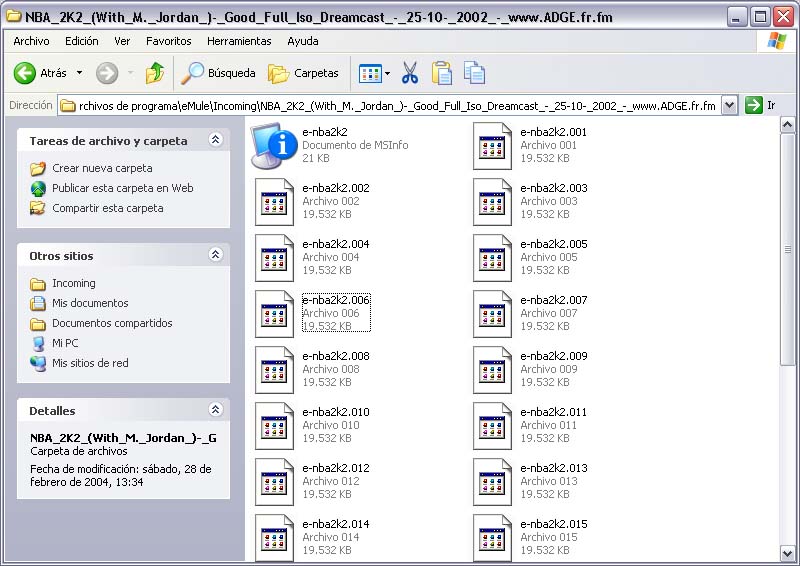Collapse the Detalles panel
This screenshot has width=800, height=566.
(216, 409)
